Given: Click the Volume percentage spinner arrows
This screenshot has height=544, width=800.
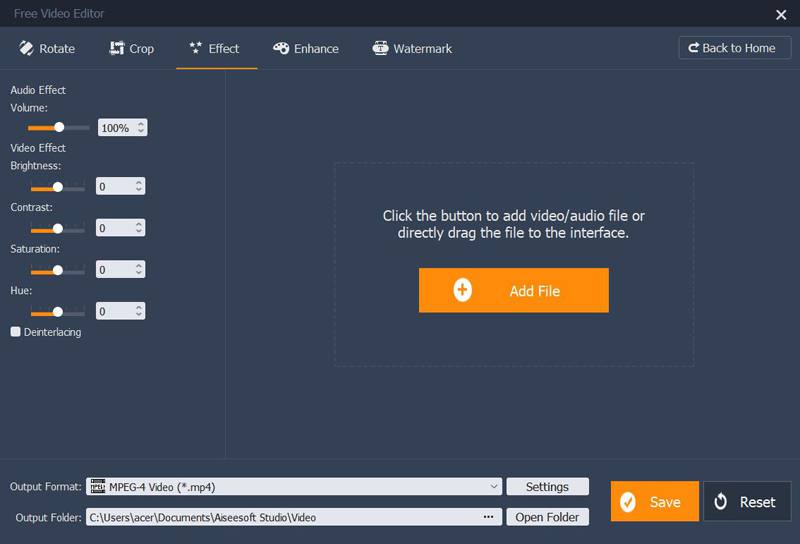Looking at the screenshot, I should click(x=141, y=128).
